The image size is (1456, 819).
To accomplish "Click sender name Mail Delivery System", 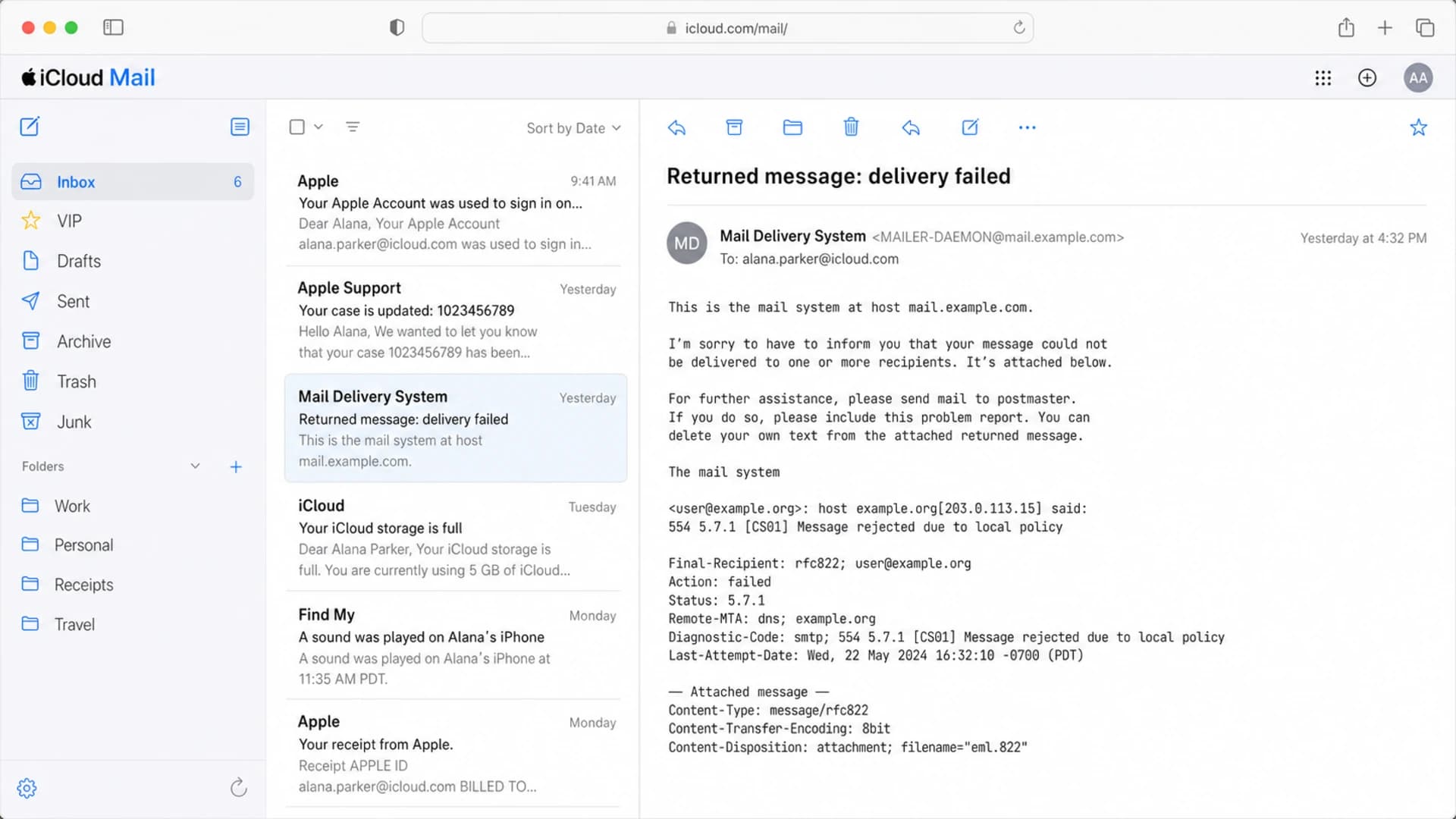I will point(792,237).
